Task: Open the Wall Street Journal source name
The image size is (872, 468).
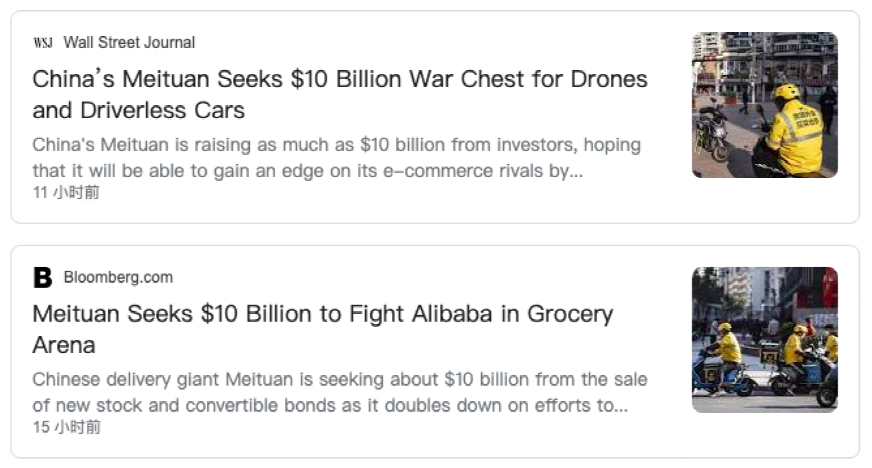Action: point(129,42)
